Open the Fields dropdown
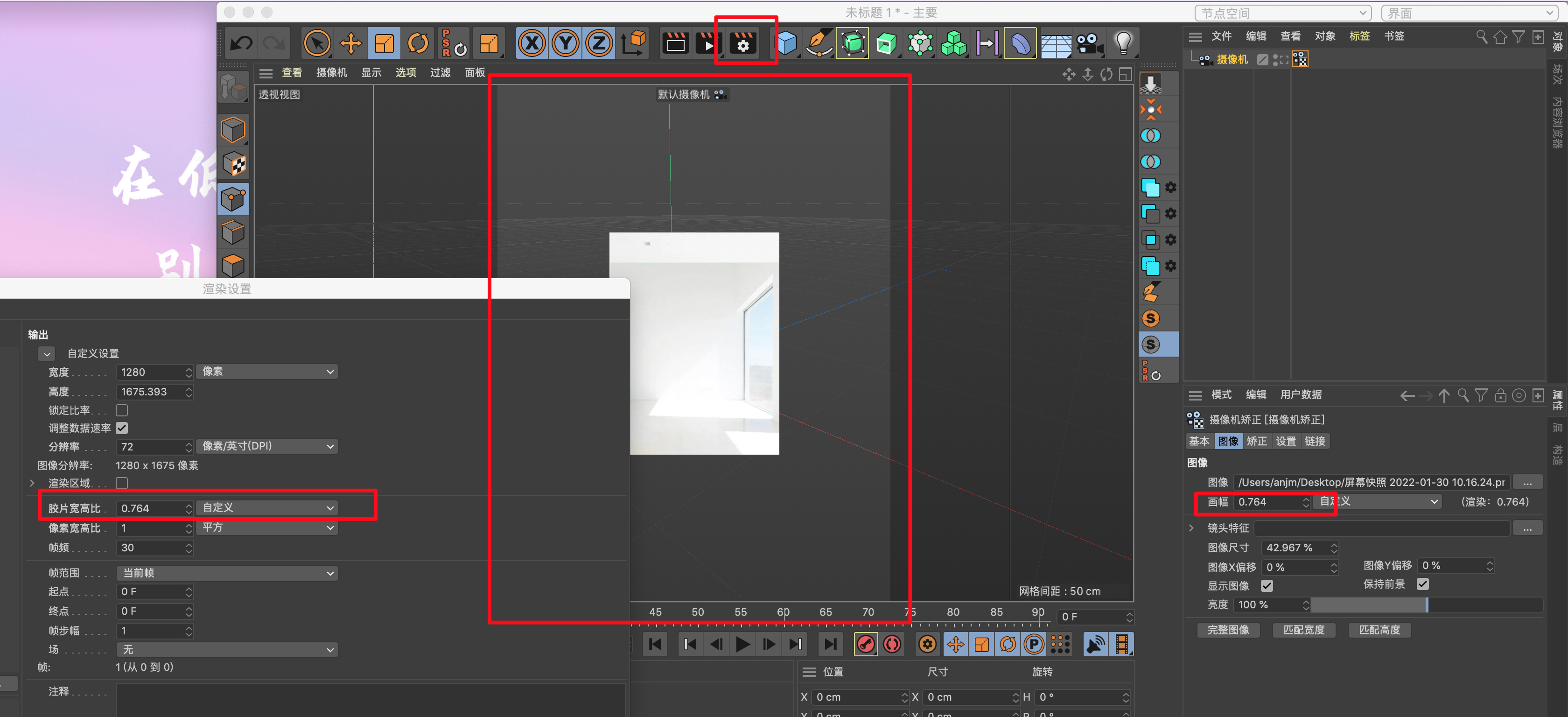1568x717 pixels. click(x=227, y=650)
